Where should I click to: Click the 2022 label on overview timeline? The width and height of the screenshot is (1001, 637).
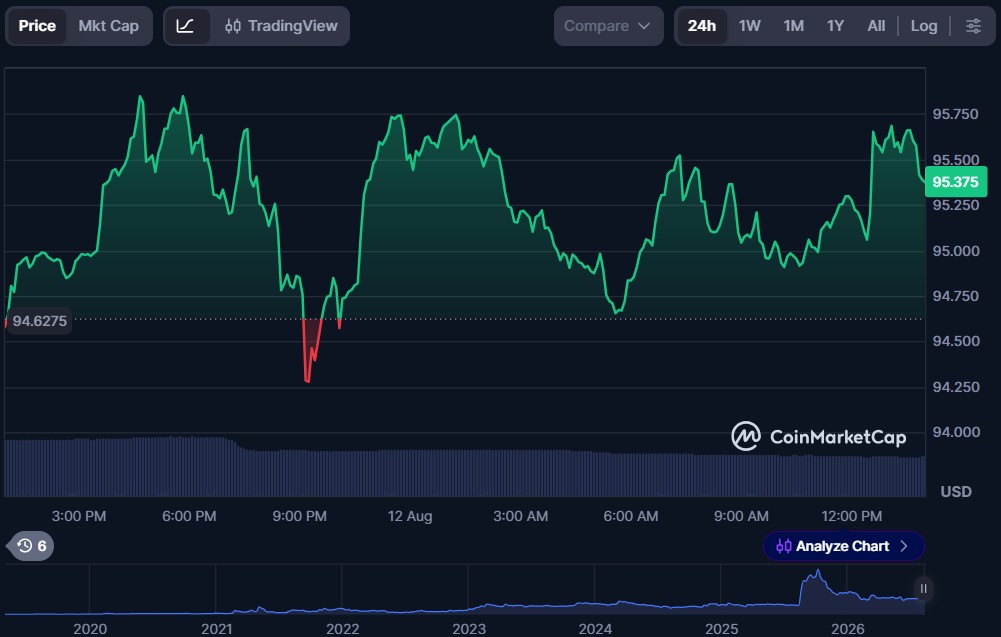[x=343, y=629]
